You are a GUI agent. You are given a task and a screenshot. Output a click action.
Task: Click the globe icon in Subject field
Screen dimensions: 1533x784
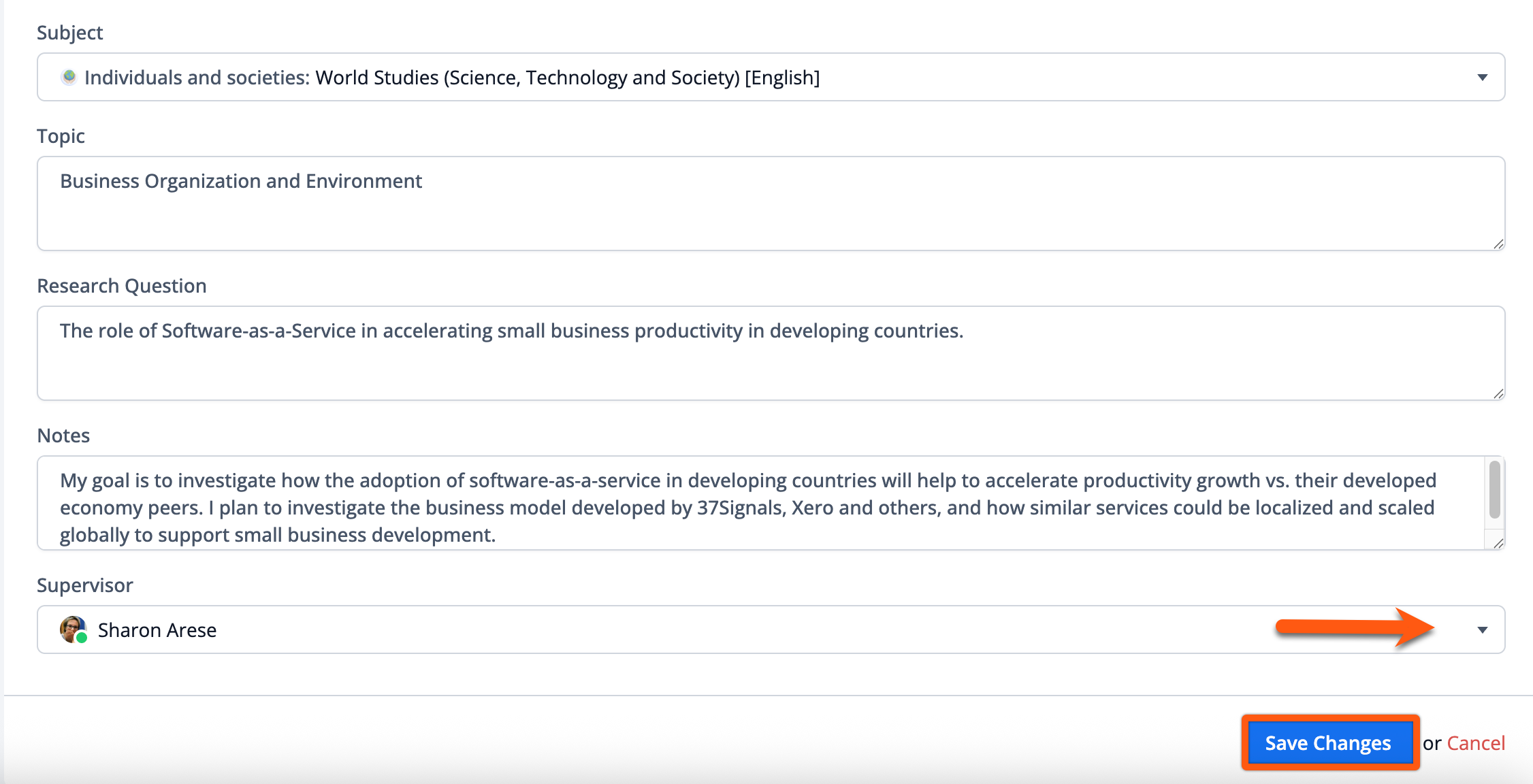click(x=69, y=77)
